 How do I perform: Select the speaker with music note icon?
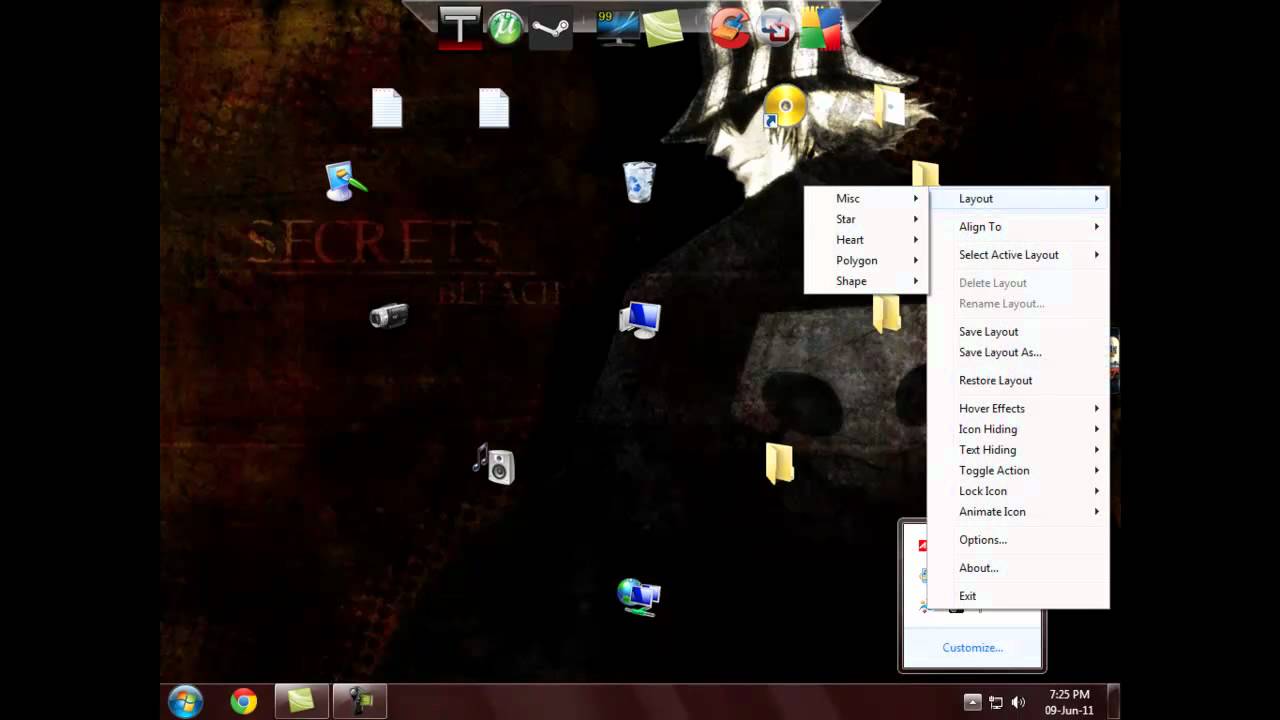click(x=494, y=465)
